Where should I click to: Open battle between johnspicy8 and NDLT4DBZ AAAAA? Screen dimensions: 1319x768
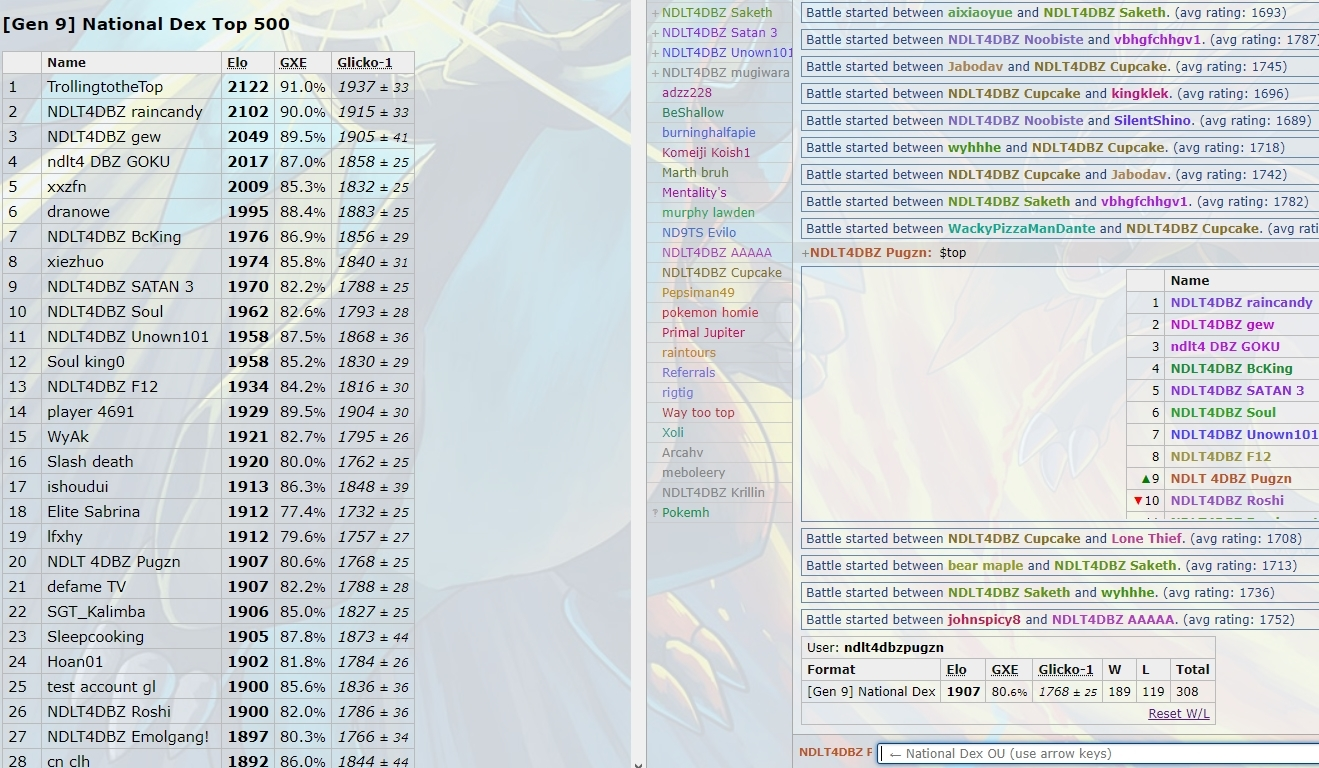pyautogui.click(x=1060, y=620)
